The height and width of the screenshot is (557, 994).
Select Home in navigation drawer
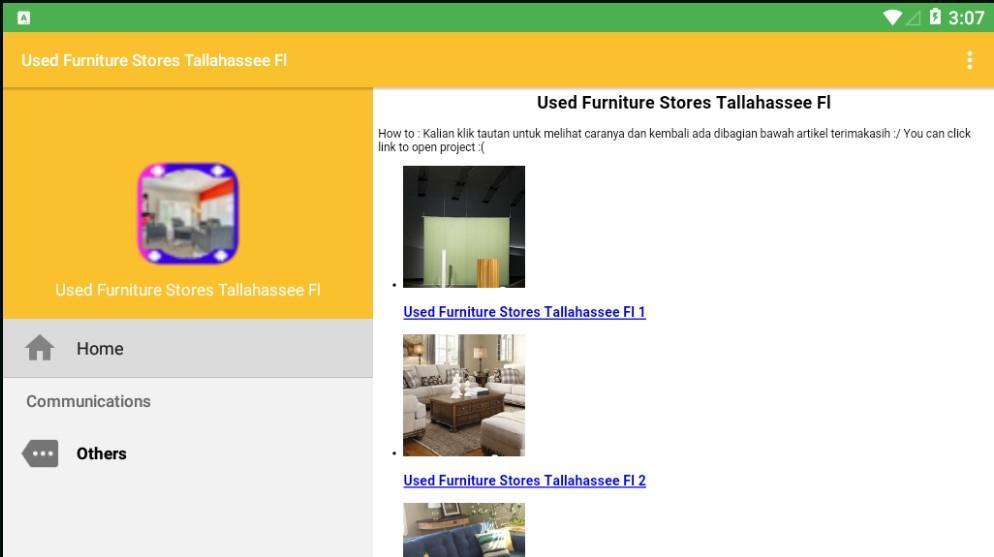(x=188, y=349)
